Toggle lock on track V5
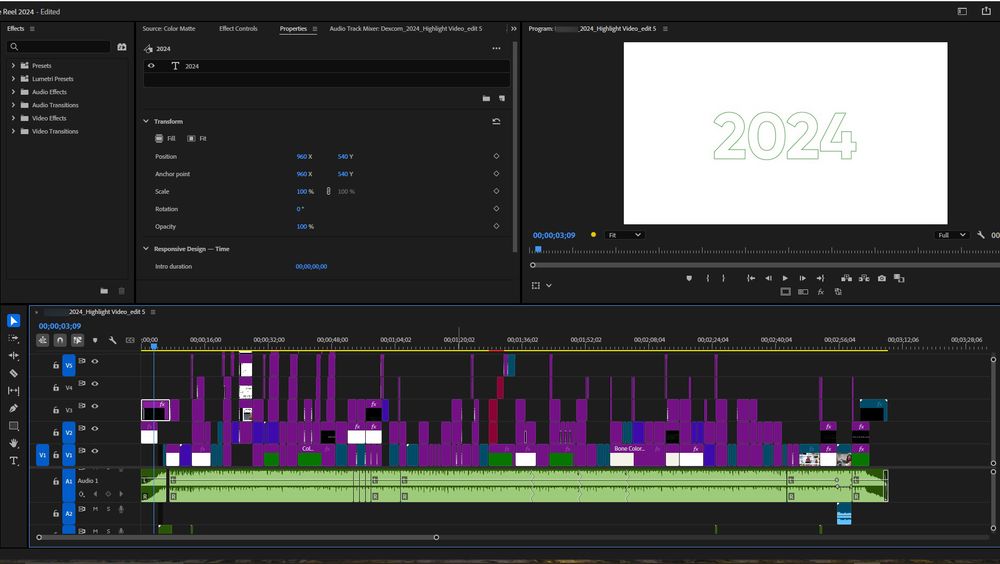 tap(56, 365)
